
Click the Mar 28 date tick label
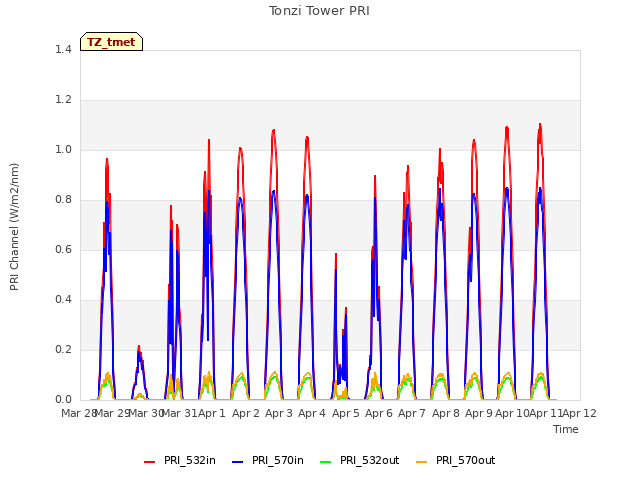79,413
